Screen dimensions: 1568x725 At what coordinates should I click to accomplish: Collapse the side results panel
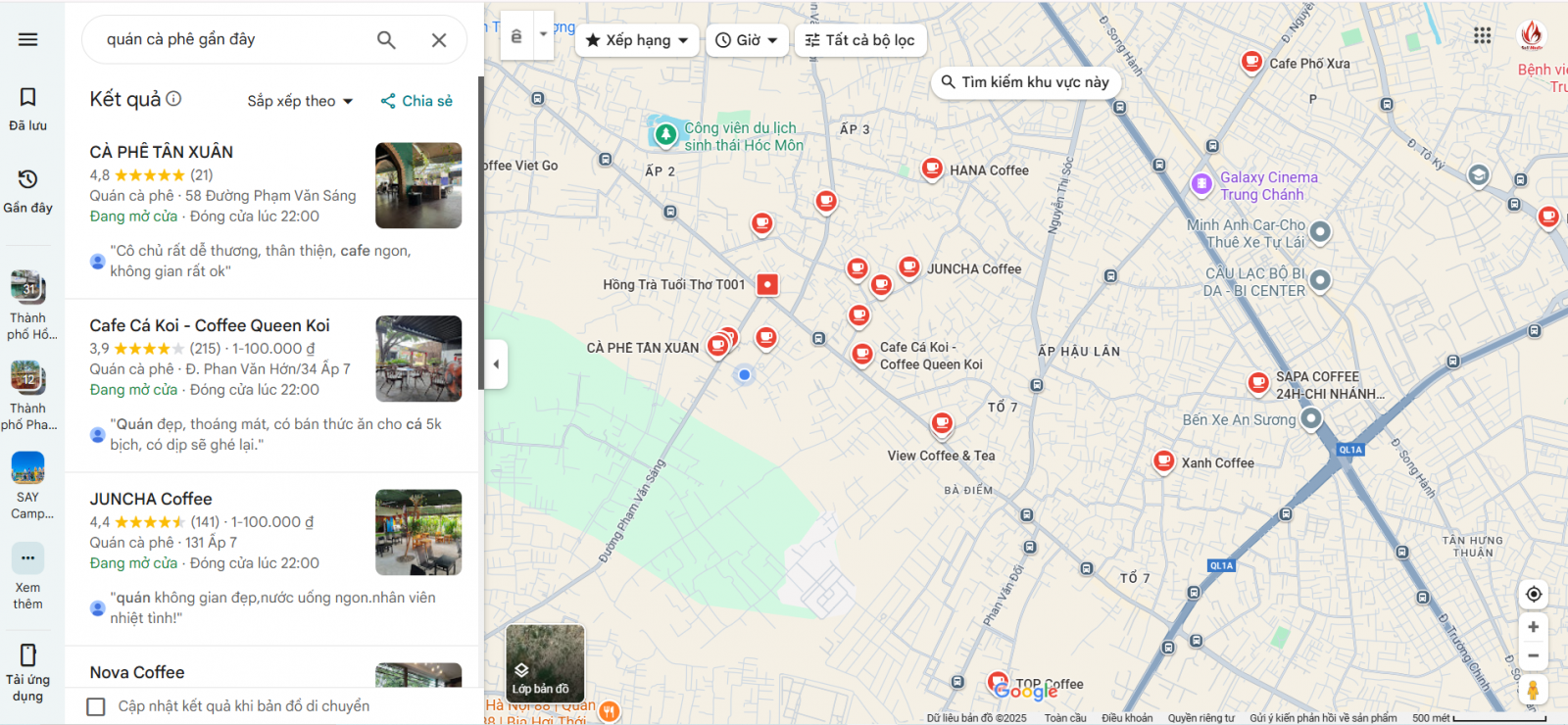(496, 363)
